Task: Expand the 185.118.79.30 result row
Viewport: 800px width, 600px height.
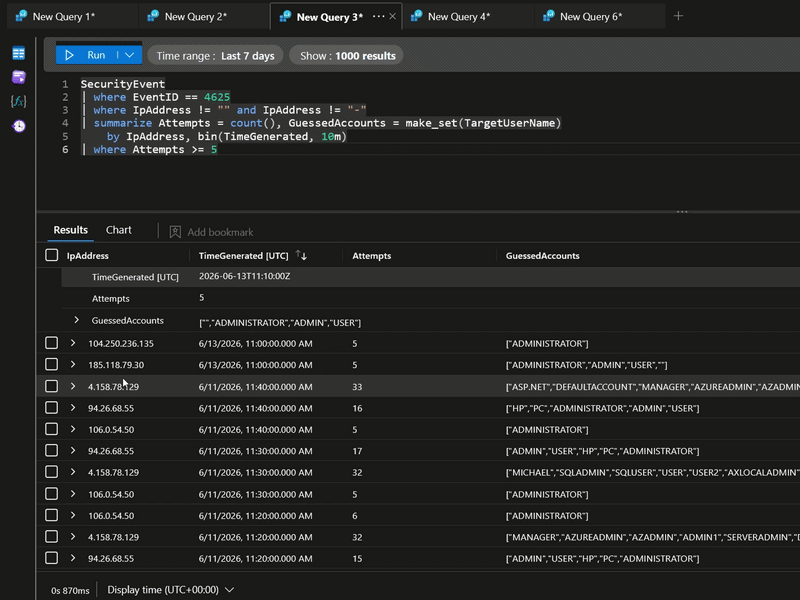Action: (x=73, y=364)
